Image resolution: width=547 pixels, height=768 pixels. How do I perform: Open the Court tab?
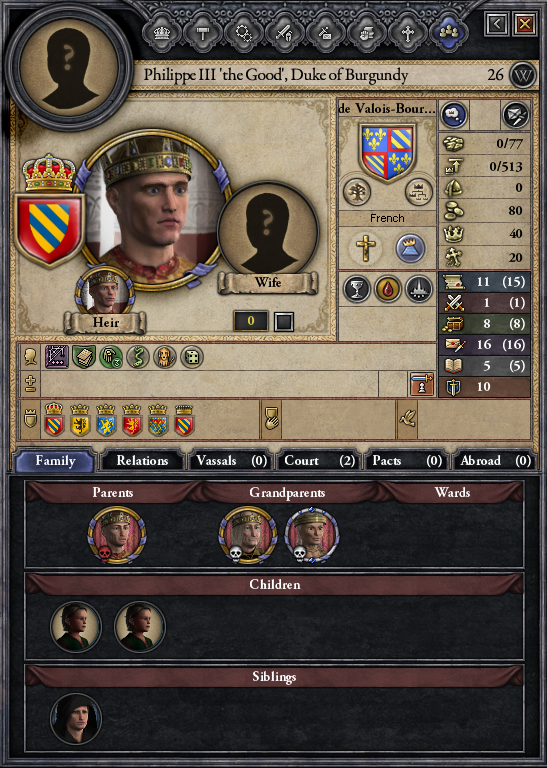pos(319,461)
